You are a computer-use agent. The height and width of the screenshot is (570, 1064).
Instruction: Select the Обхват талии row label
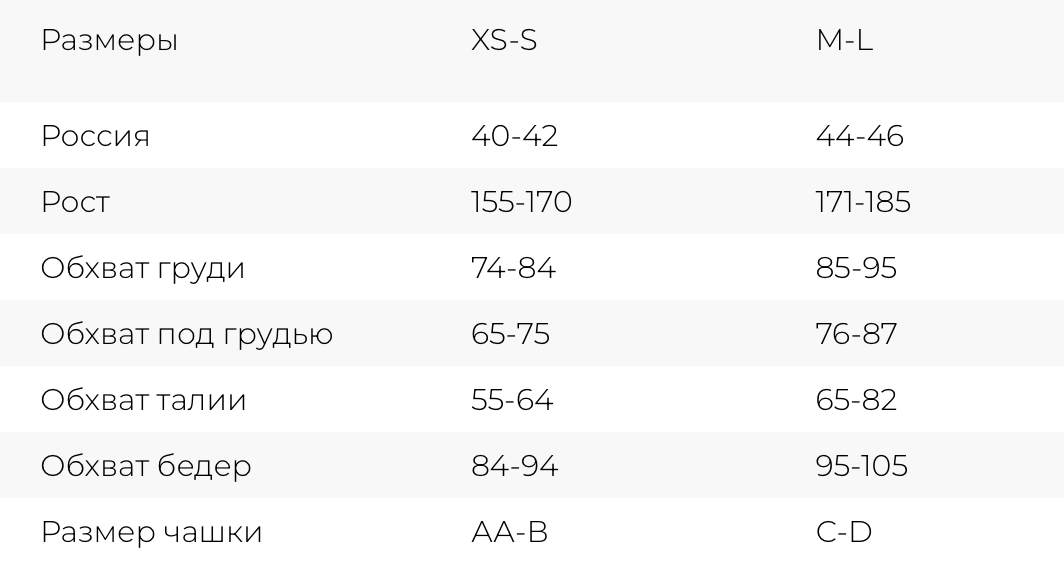[143, 400]
